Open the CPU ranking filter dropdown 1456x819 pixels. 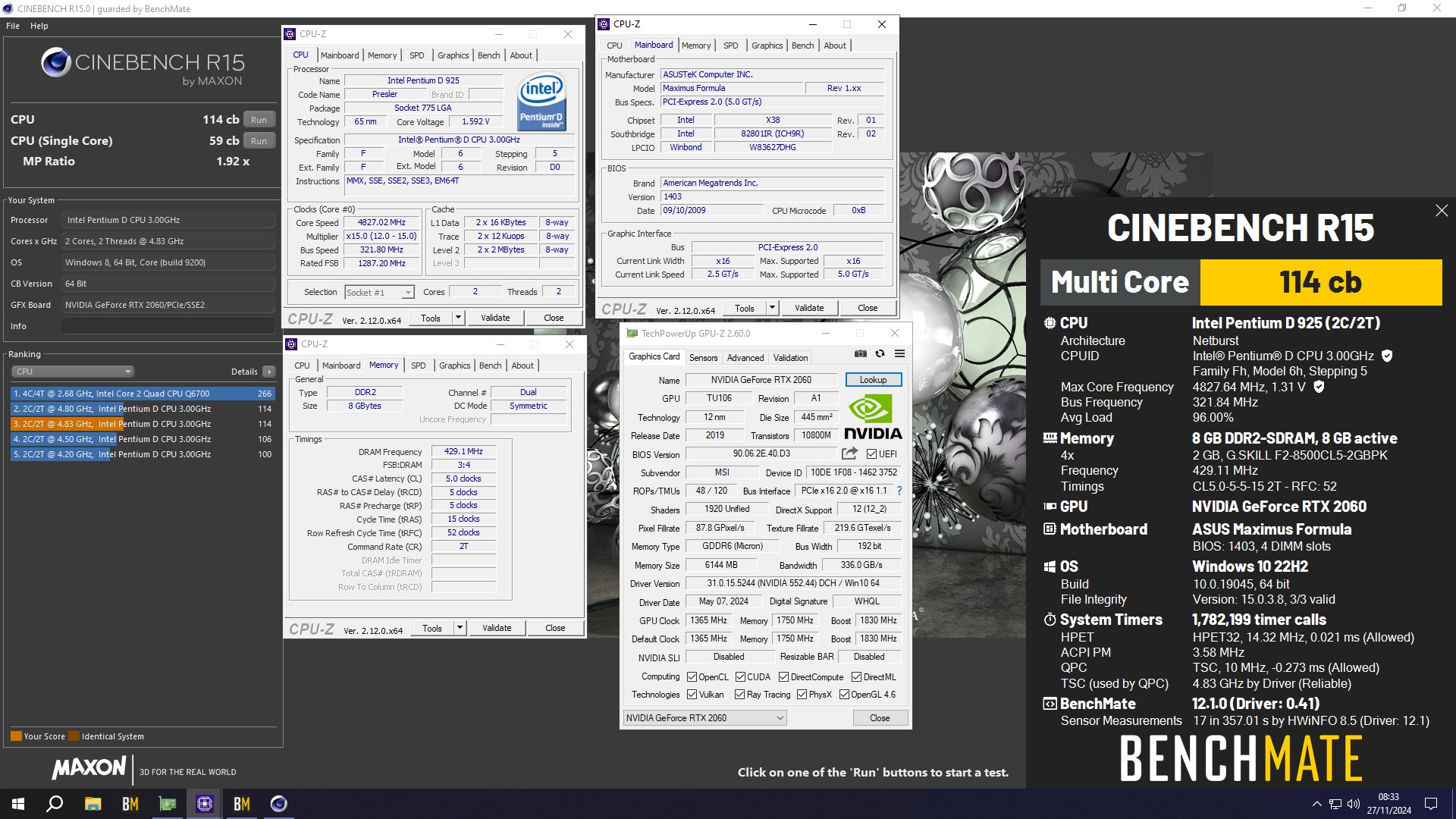coord(73,372)
